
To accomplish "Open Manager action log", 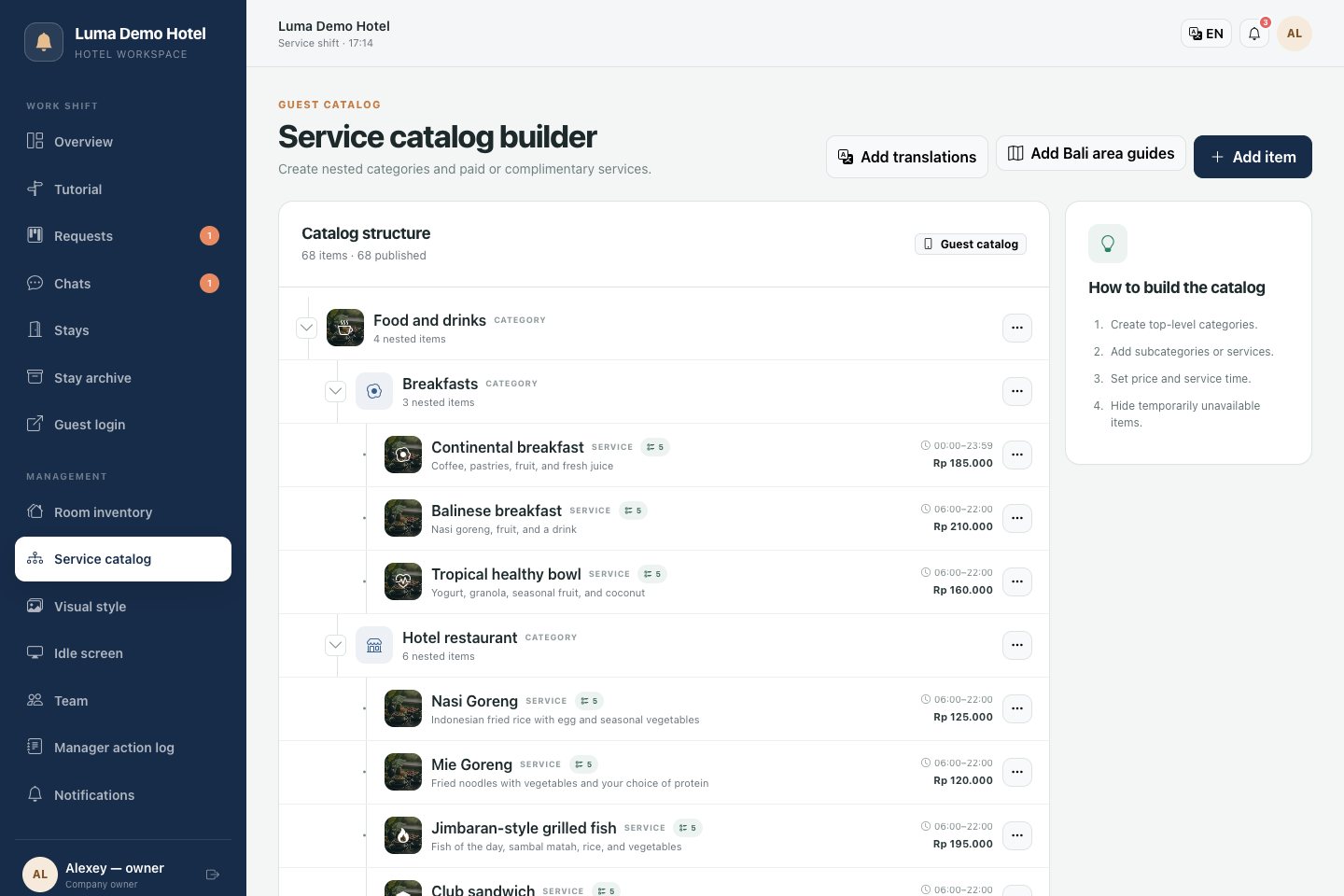I will (x=123, y=748).
